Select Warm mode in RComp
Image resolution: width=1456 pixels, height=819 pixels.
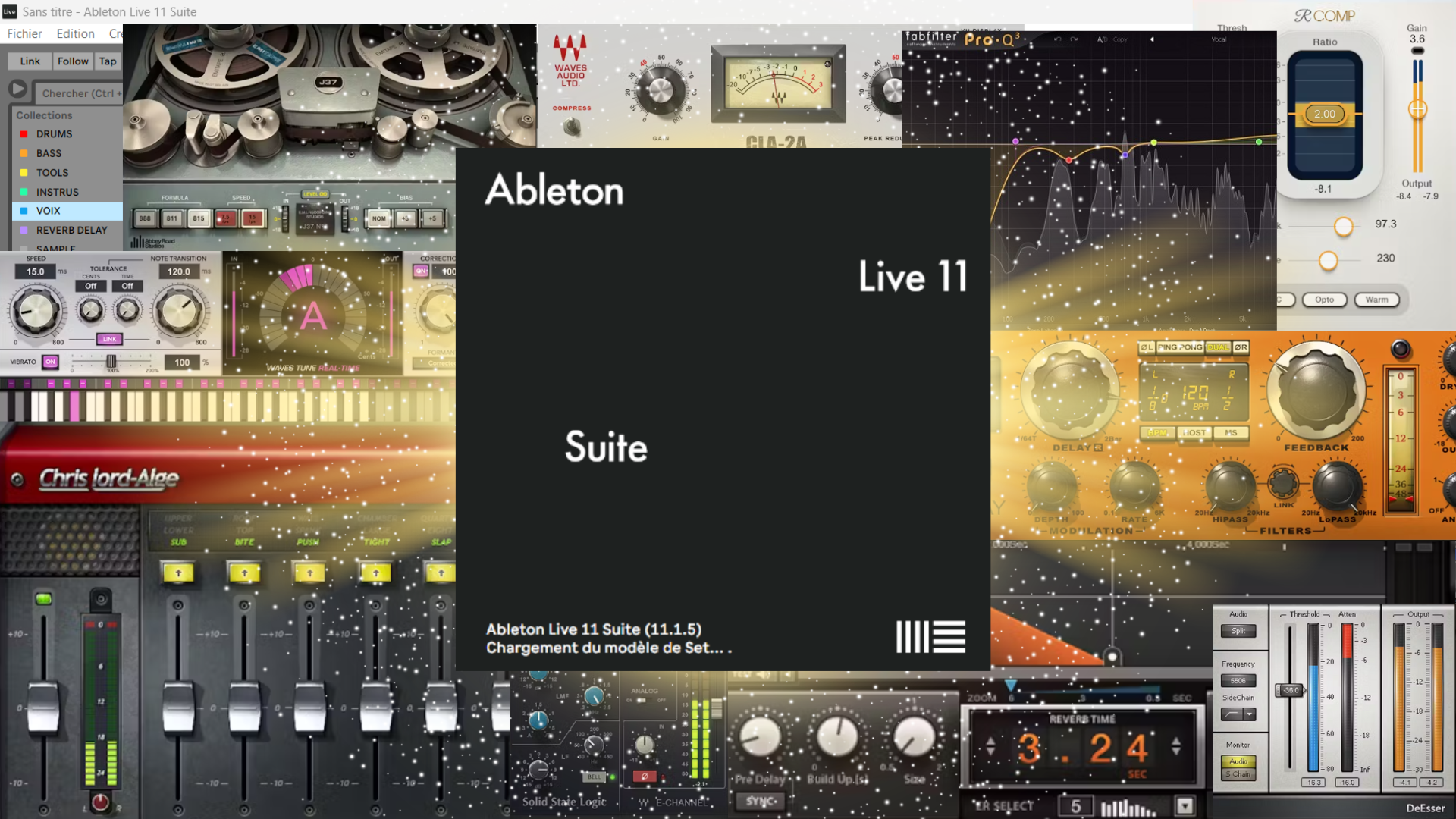1376,300
